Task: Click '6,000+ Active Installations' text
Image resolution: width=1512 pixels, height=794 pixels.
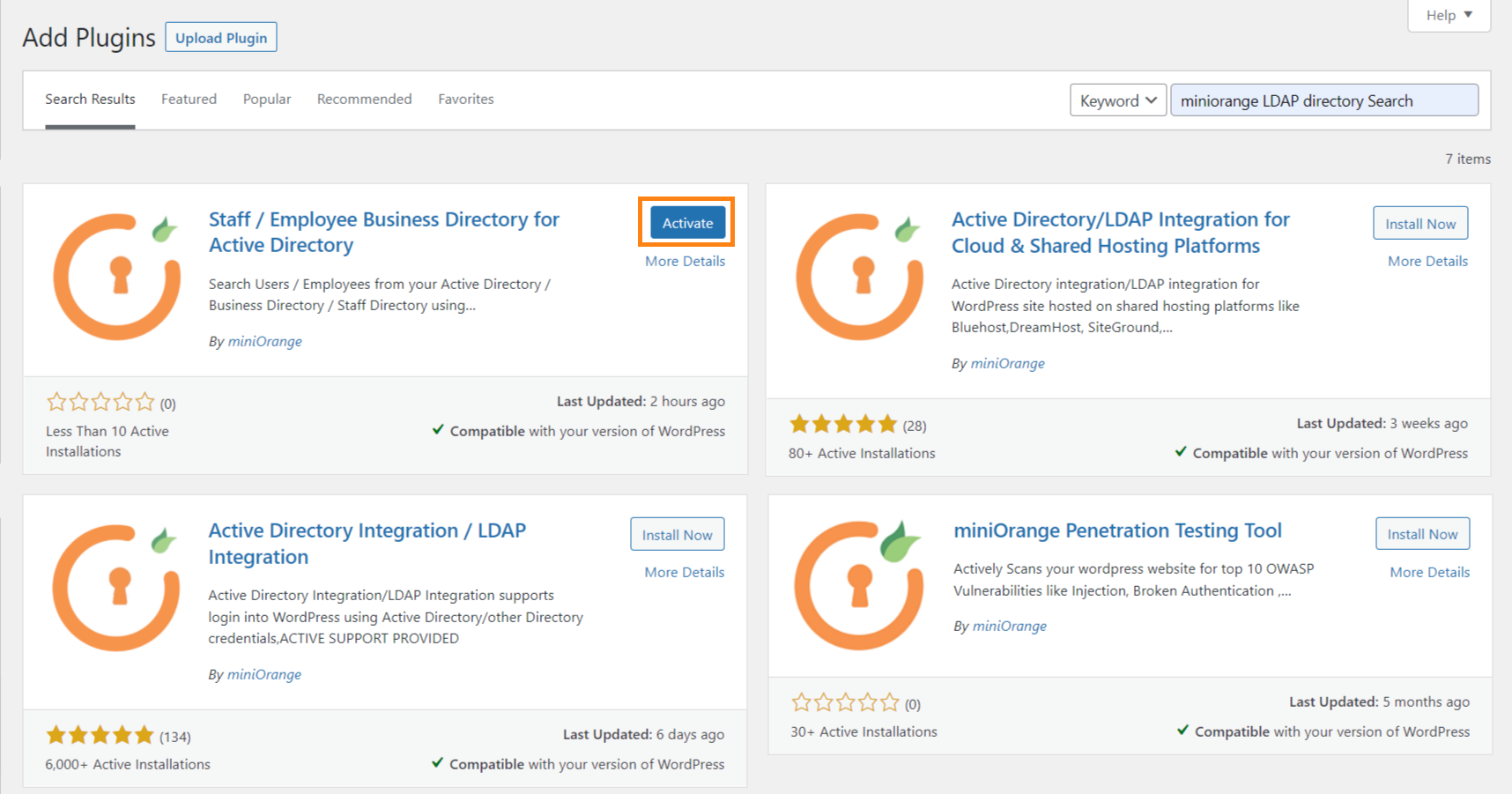Action: [x=128, y=764]
